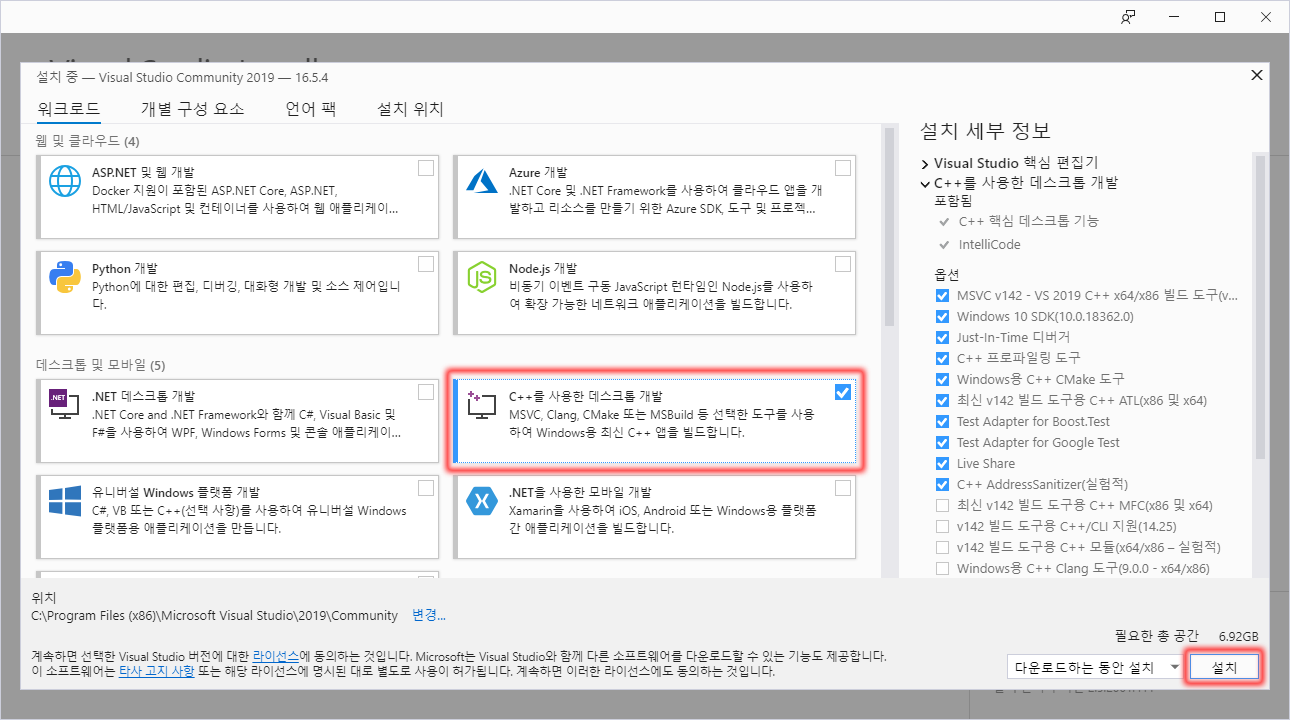Click the Node.js development hexagon icon
Screen dimensions: 1290x720
[483, 278]
